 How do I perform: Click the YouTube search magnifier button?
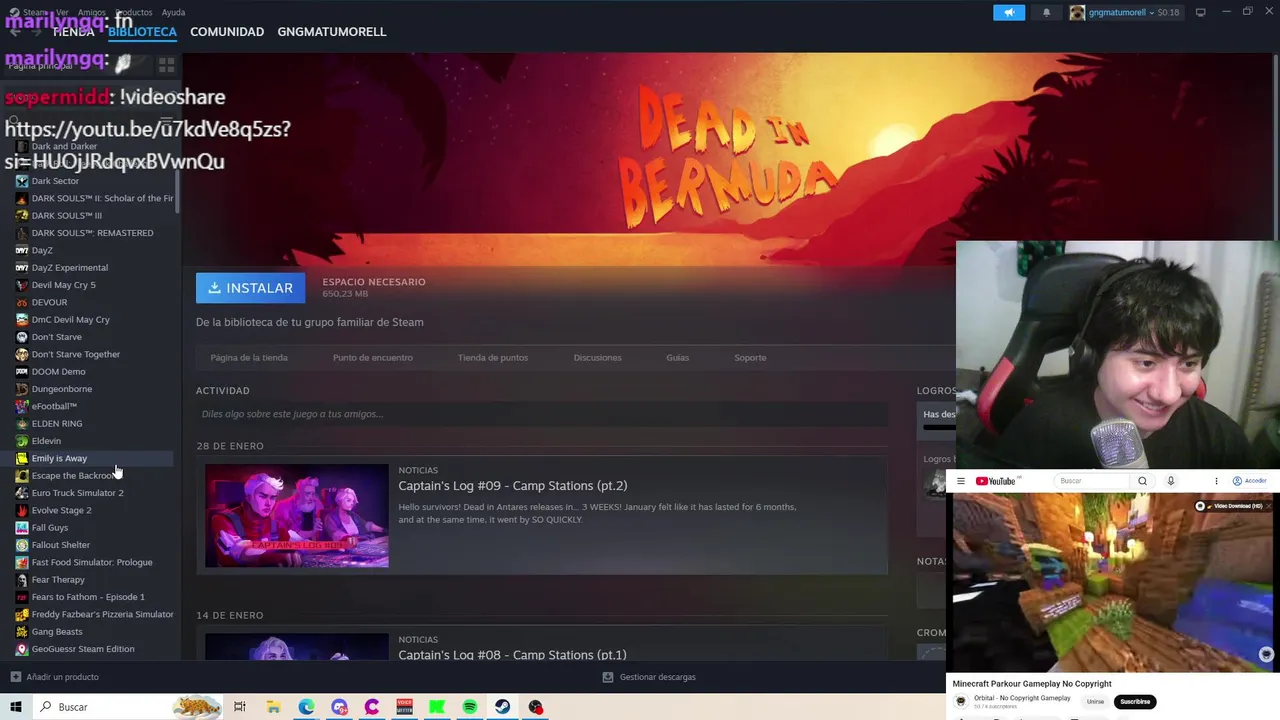1142,481
